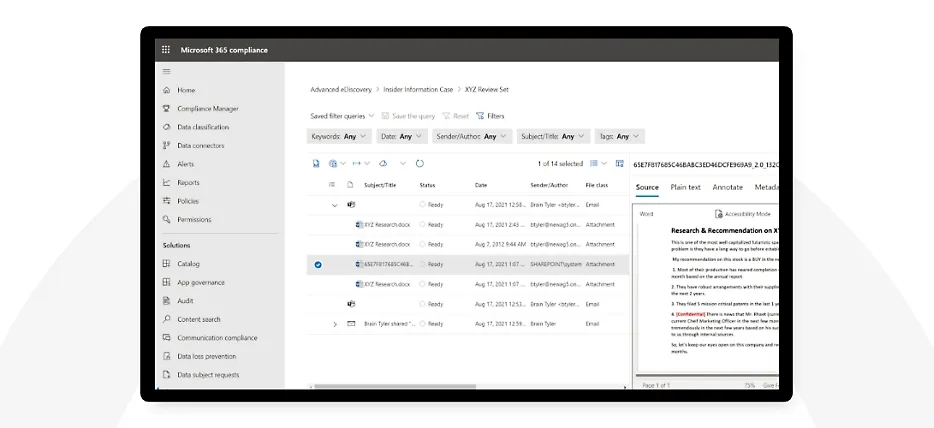Click the Data subject requests icon
Viewport: 934px width, 428px height.
(166, 374)
